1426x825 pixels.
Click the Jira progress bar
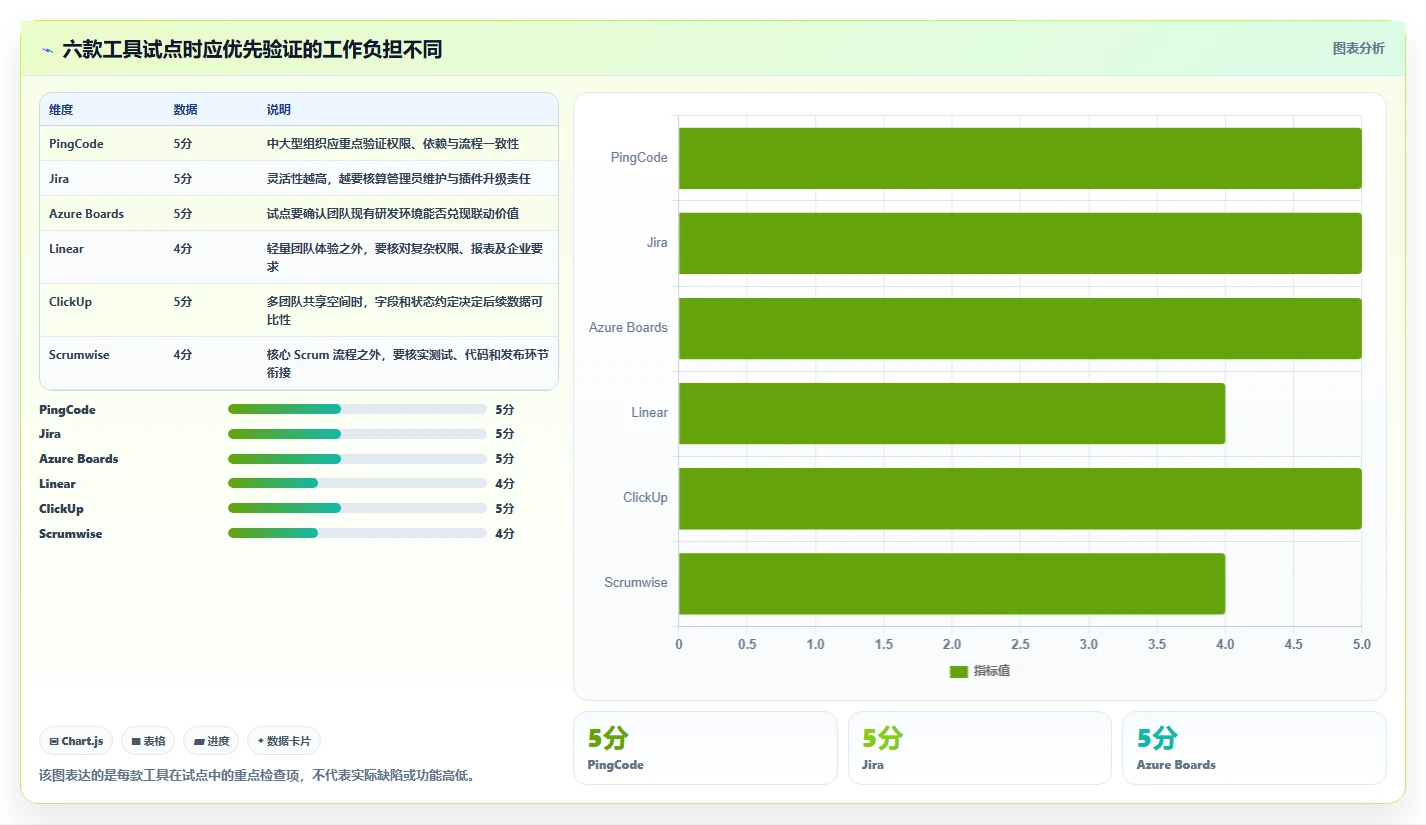tap(357, 434)
